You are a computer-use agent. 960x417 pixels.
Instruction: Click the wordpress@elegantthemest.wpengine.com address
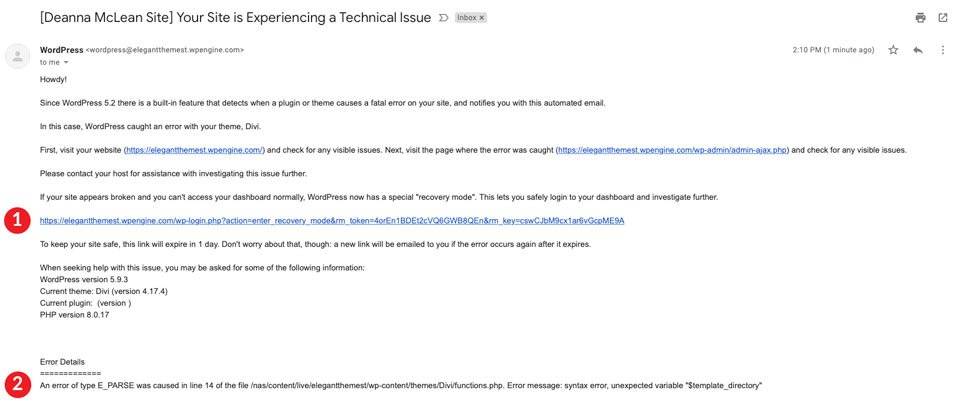click(165, 50)
